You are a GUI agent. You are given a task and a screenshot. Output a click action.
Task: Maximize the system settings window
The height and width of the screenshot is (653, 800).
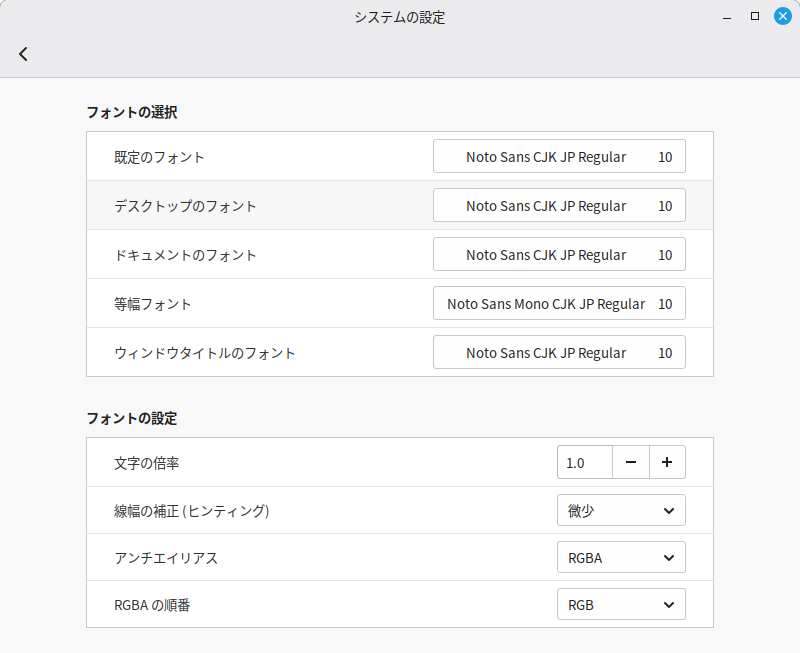click(x=755, y=16)
